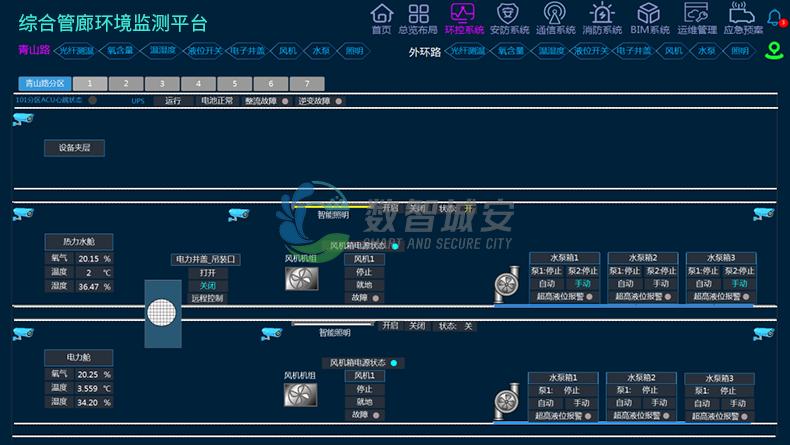Click the green location pin icon
790x445 pixels.
tap(773, 50)
